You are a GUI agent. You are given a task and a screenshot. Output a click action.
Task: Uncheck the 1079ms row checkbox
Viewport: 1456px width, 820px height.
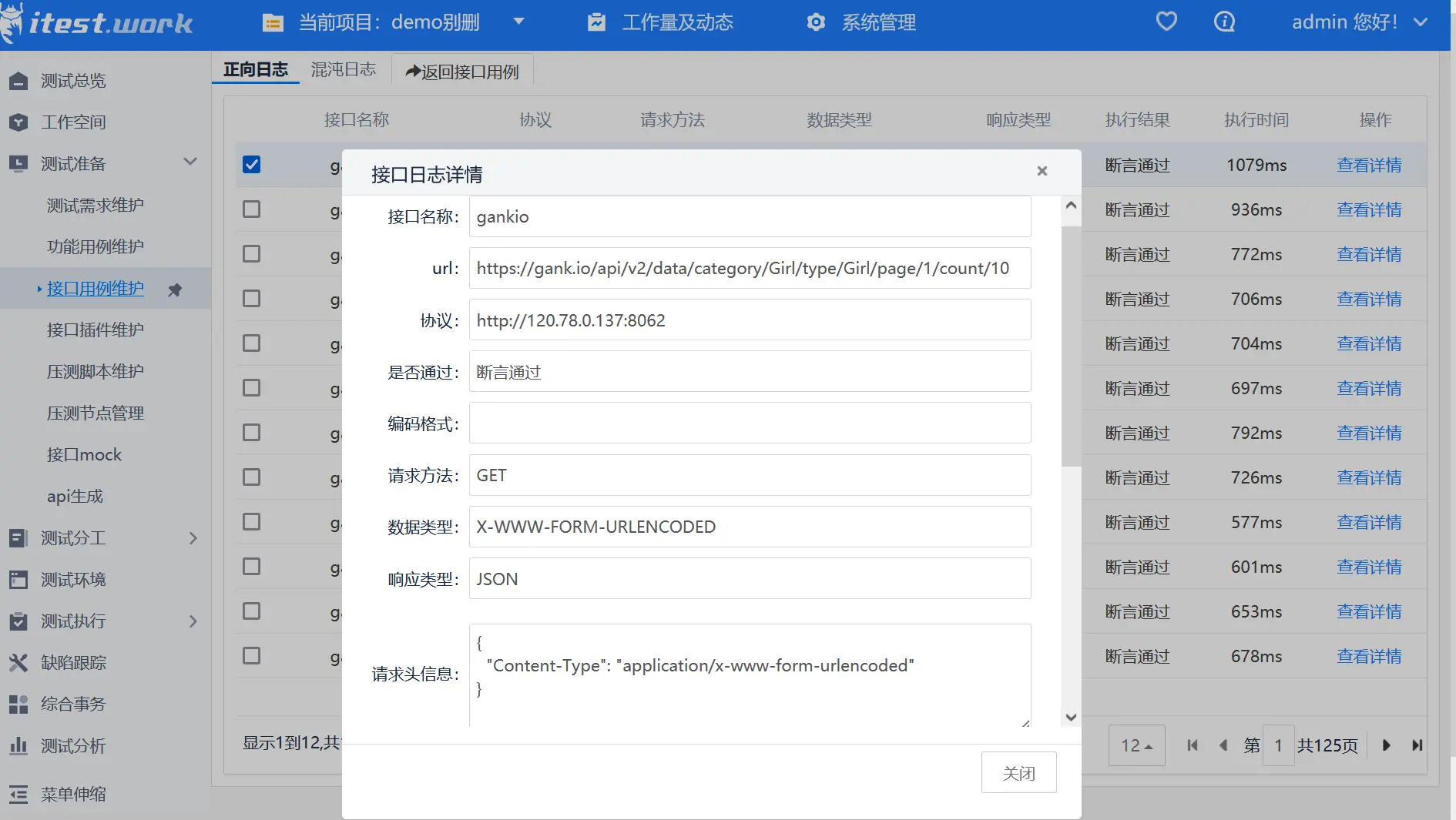pos(251,165)
